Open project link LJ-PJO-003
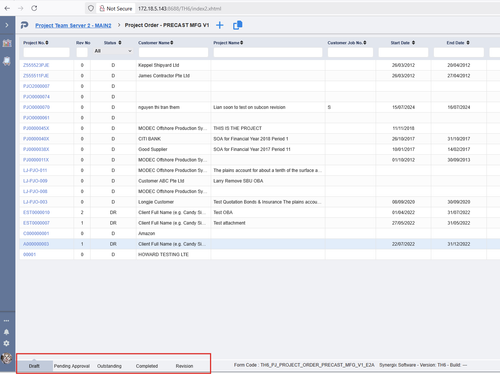500x374 pixels. tap(35, 202)
